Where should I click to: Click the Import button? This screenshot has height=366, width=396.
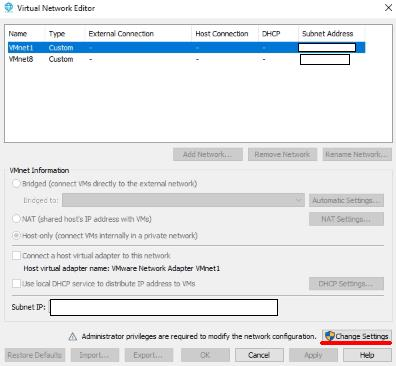(95, 355)
